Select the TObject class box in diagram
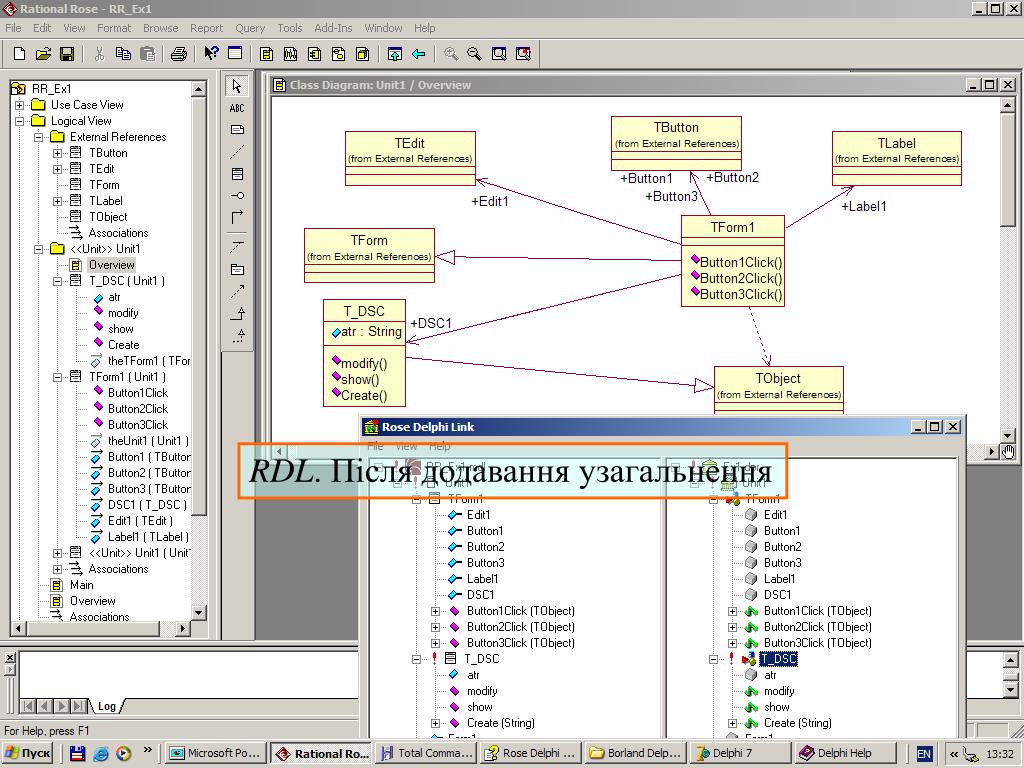 [778, 390]
